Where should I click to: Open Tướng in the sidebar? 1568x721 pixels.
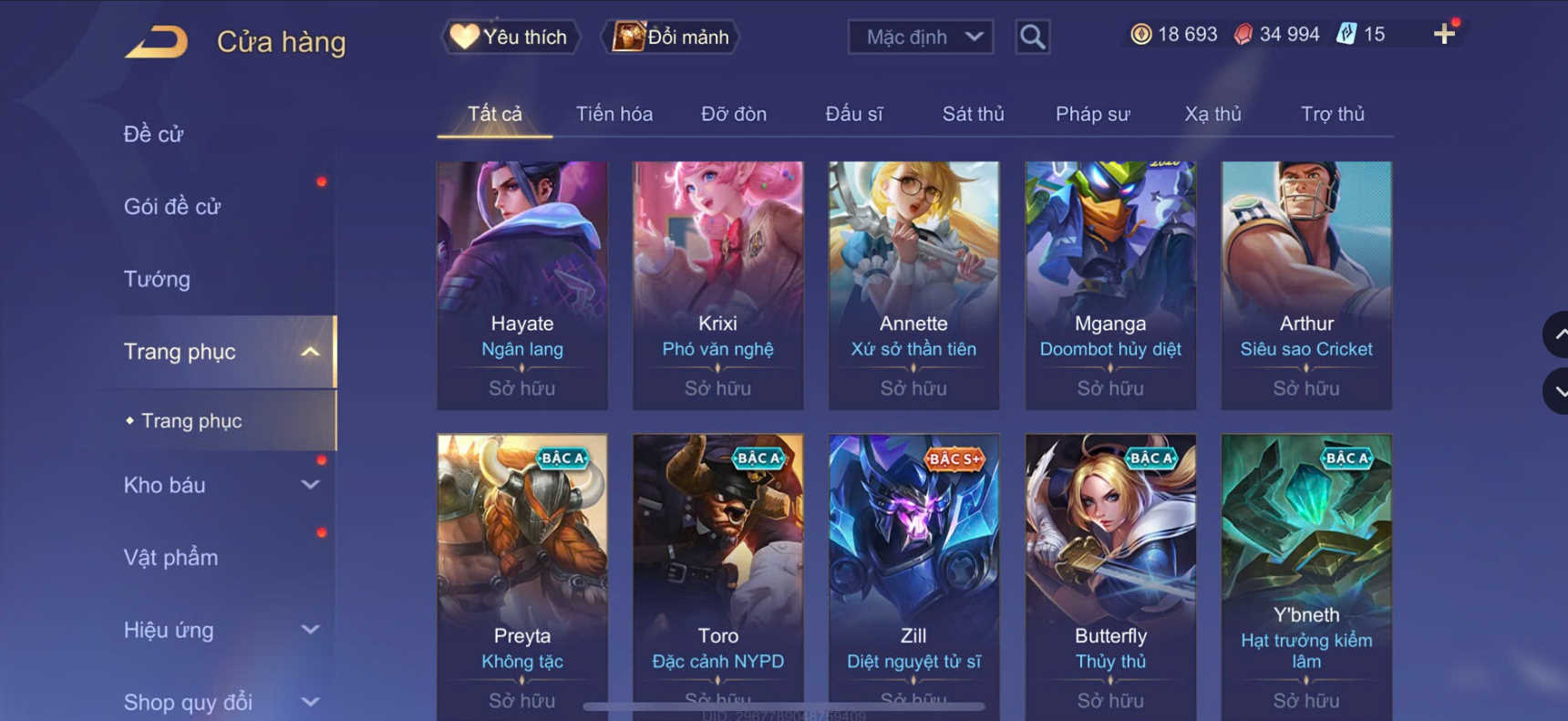[x=157, y=279]
